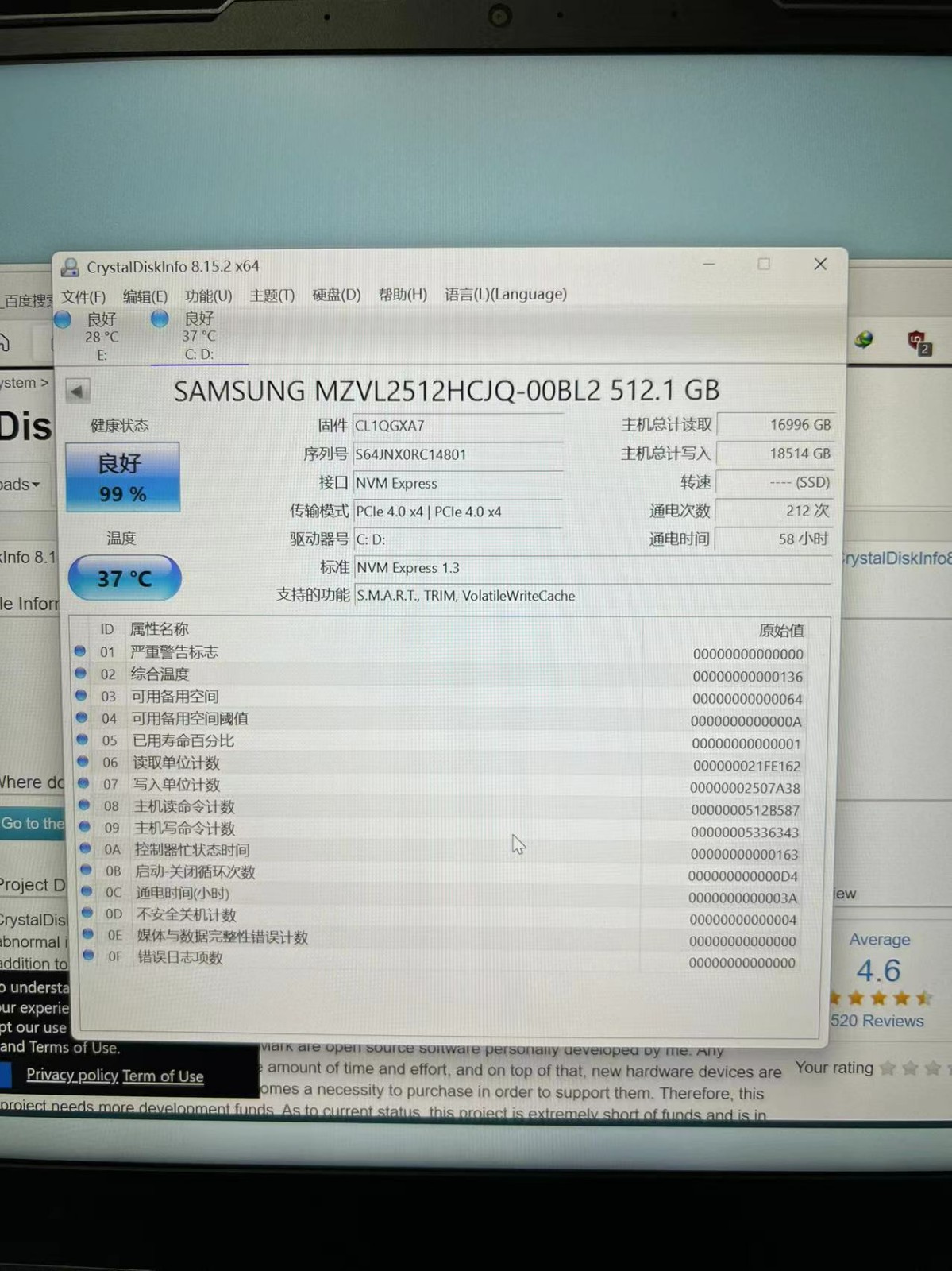Viewport: 952px width, 1271px height.
Task: Open the 编辑(E) menu
Action: coord(145,296)
